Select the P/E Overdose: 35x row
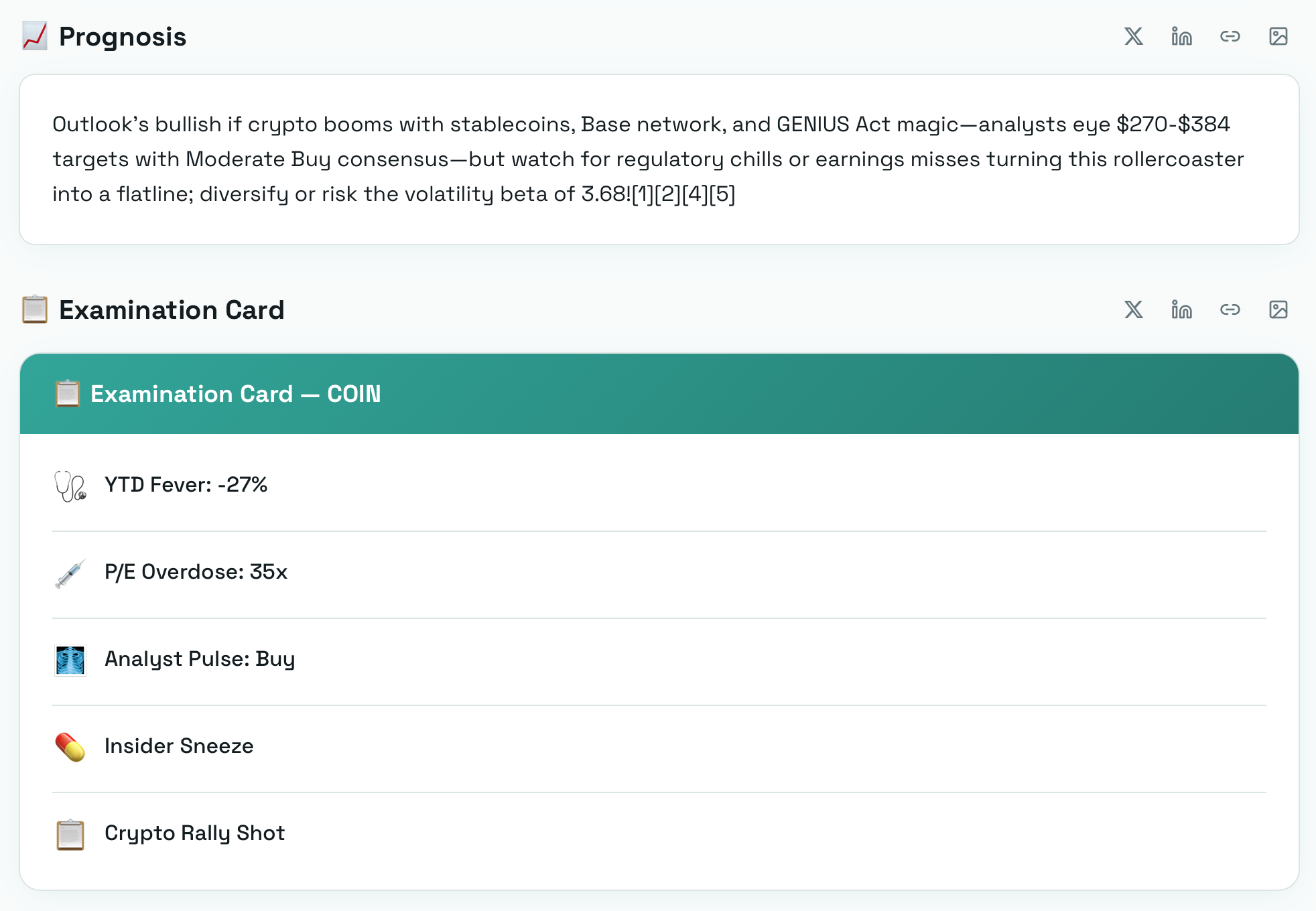Image resolution: width=1316 pixels, height=911 pixels. pyautogui.click(x=196, y=571)
